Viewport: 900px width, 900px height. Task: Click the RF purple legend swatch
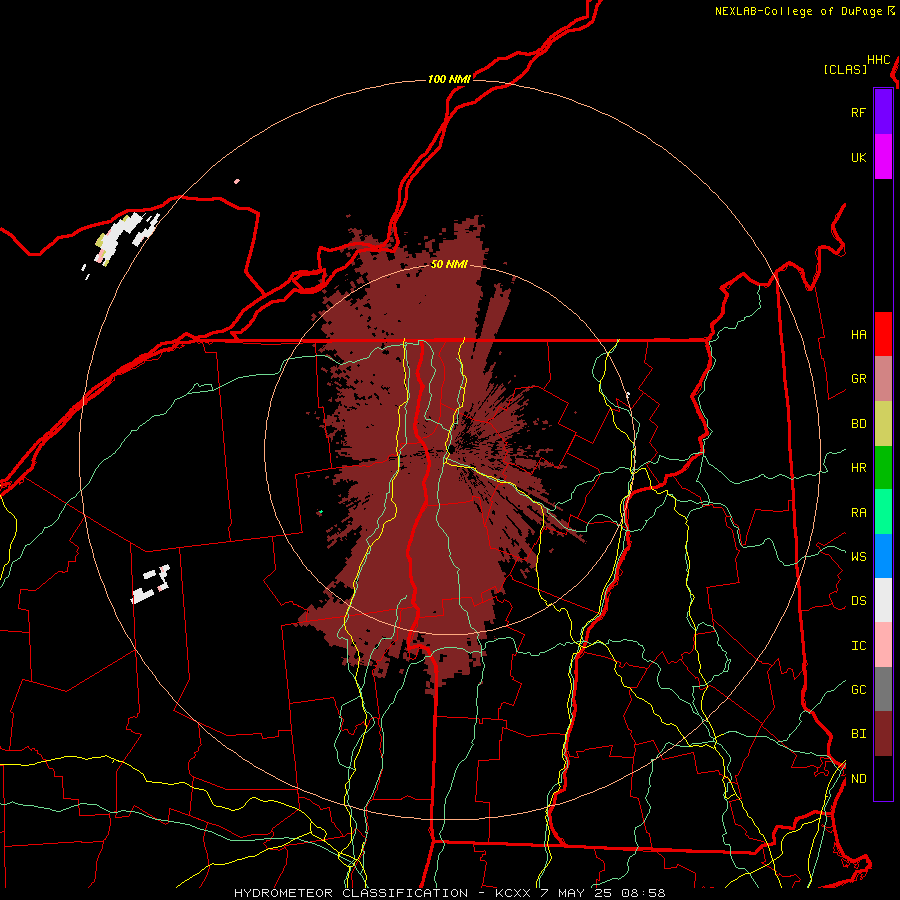(x=883, y=111)
